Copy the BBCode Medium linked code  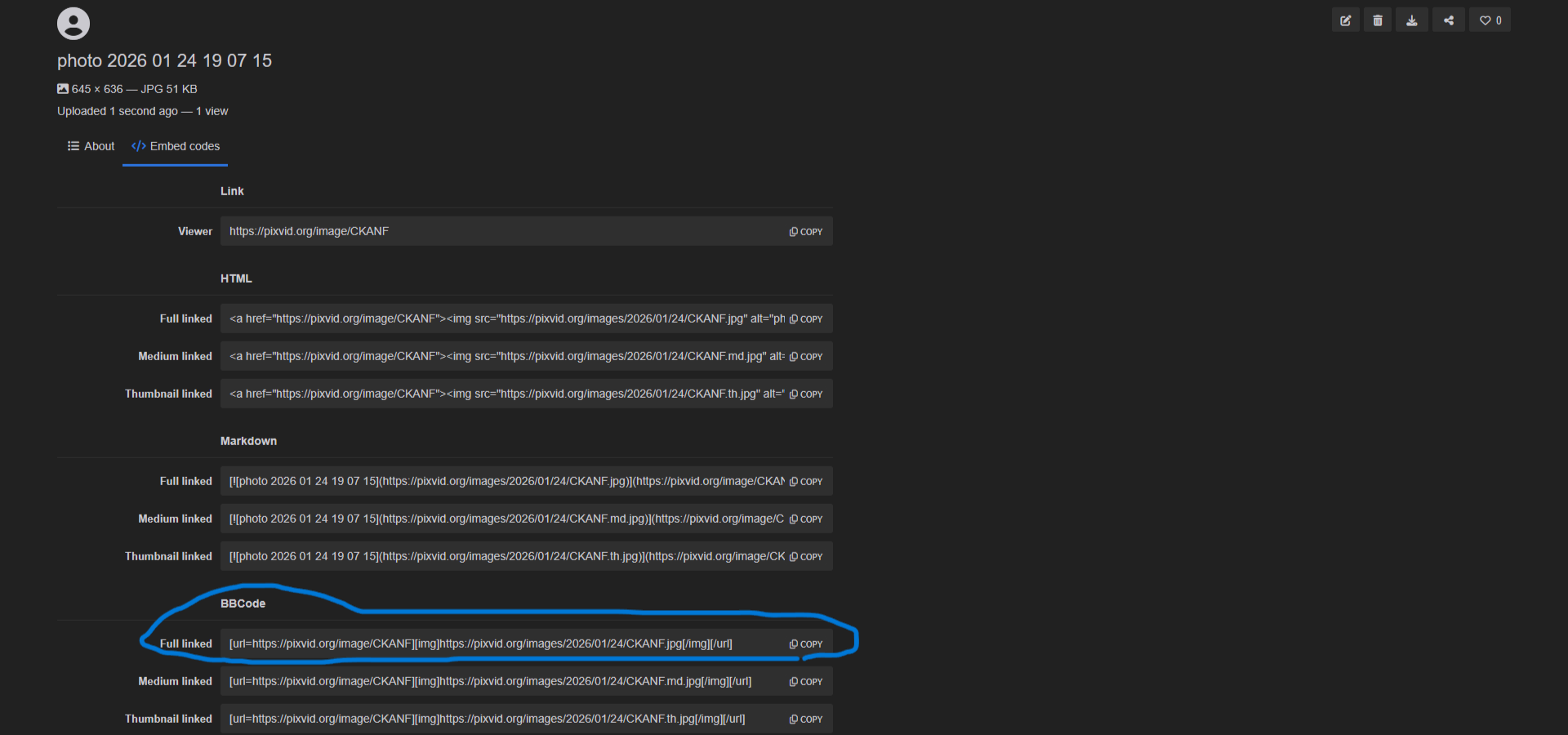(x=806, y=682)
